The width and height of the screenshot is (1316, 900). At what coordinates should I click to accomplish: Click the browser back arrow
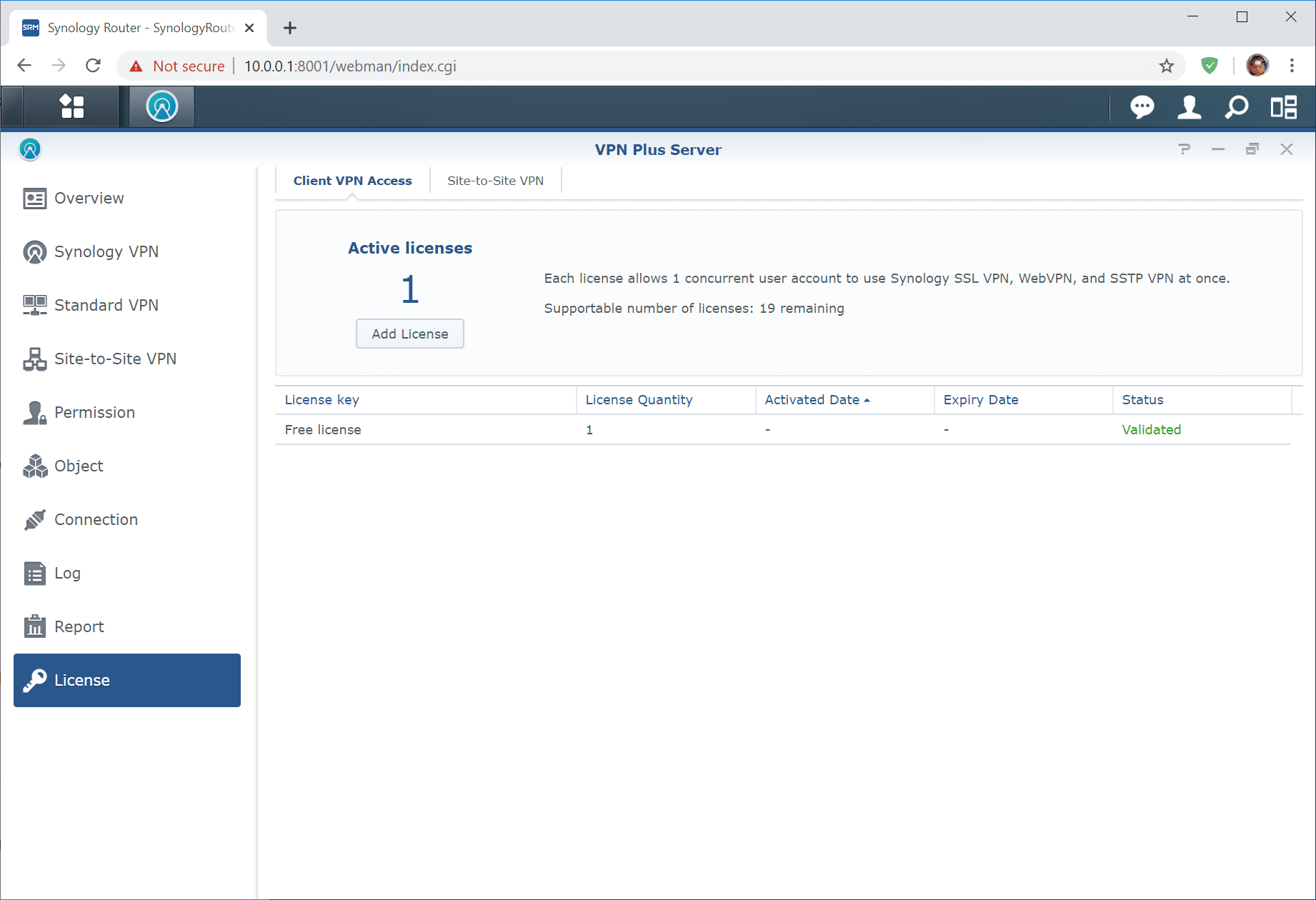click(x=24, y=66)
